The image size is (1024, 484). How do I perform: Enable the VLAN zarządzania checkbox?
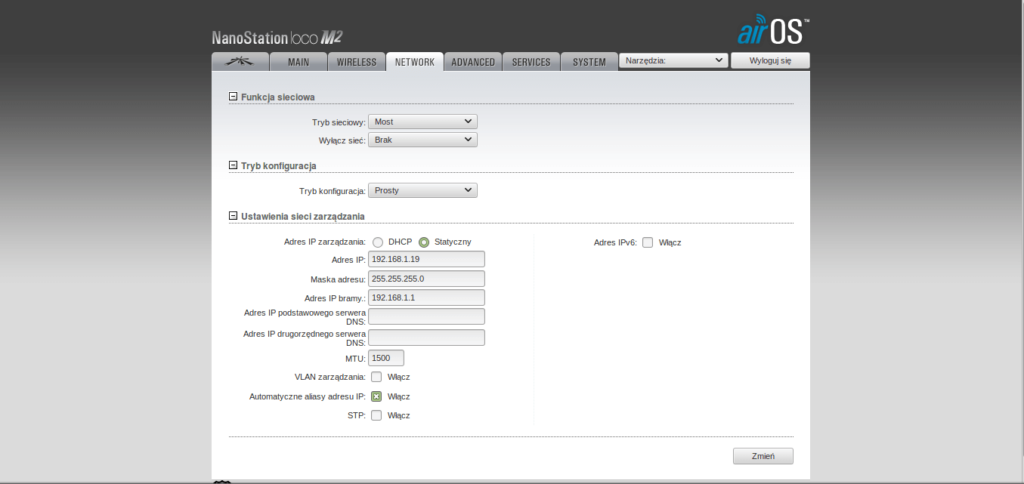tap(377, 377)
